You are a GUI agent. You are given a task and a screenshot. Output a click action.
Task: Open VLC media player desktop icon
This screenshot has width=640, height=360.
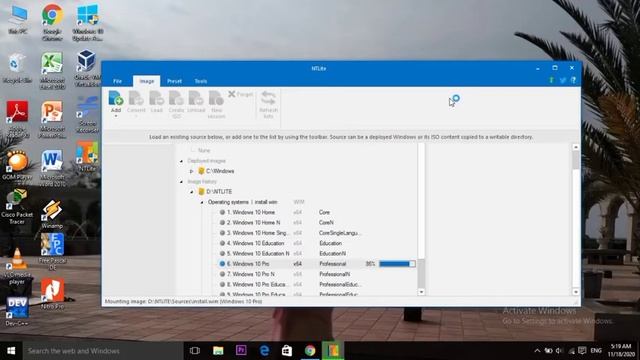click(17, 266)
